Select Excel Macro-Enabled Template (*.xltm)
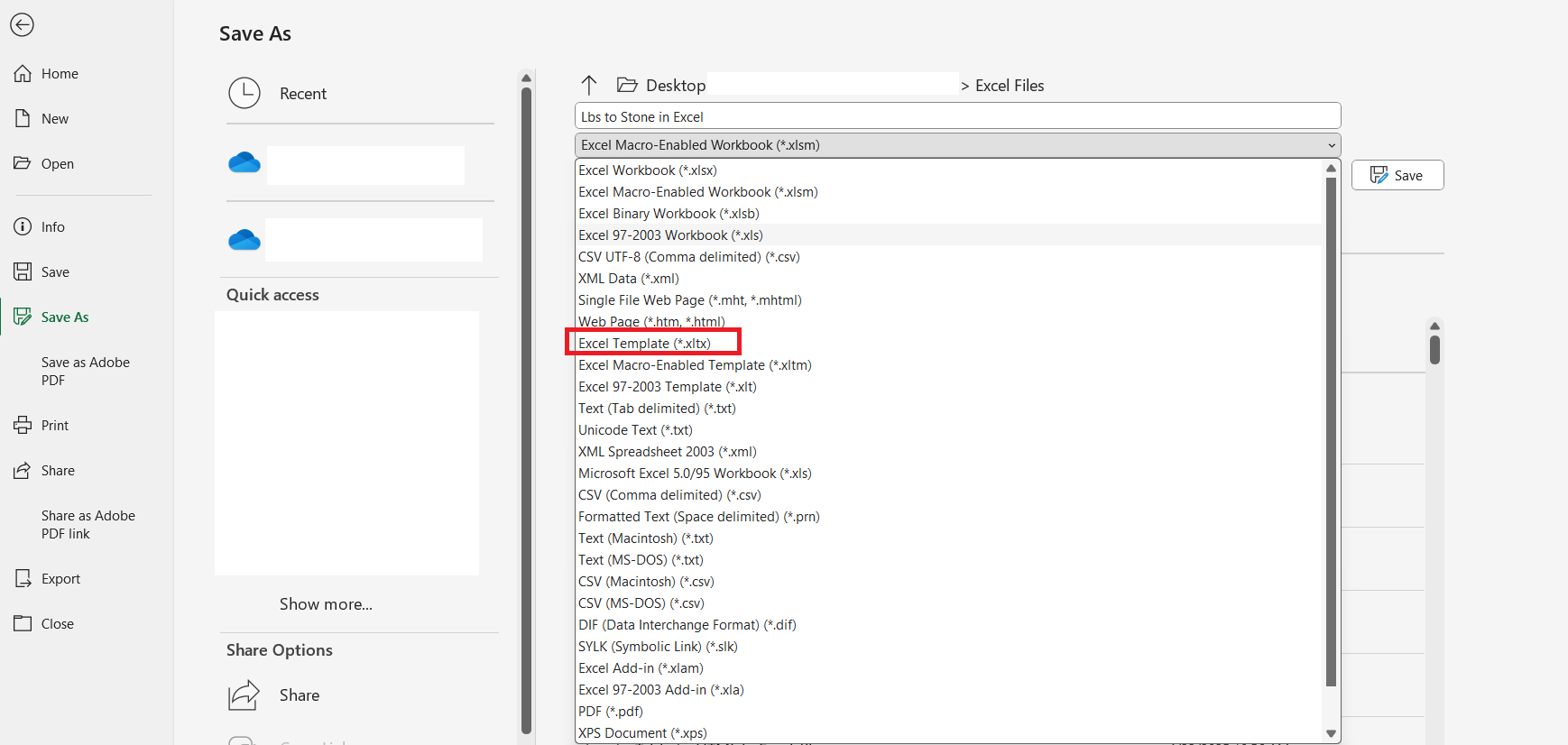Screen dimensions: 1568x745 click(x=949, y=365)
